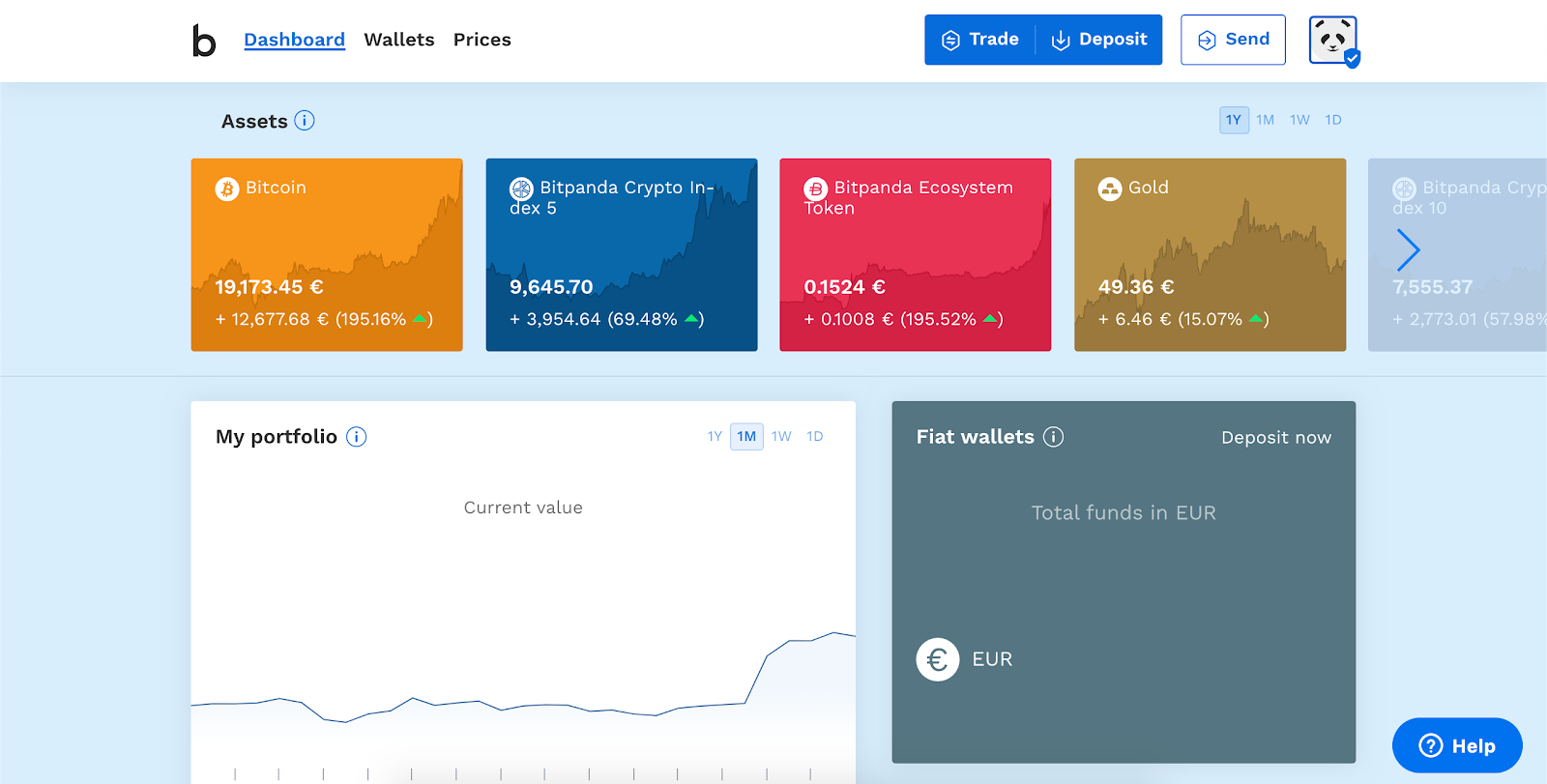Click the EUR euro wallet icon
Viewport: 1547px width, 784px height.
(x=938, y=659)
